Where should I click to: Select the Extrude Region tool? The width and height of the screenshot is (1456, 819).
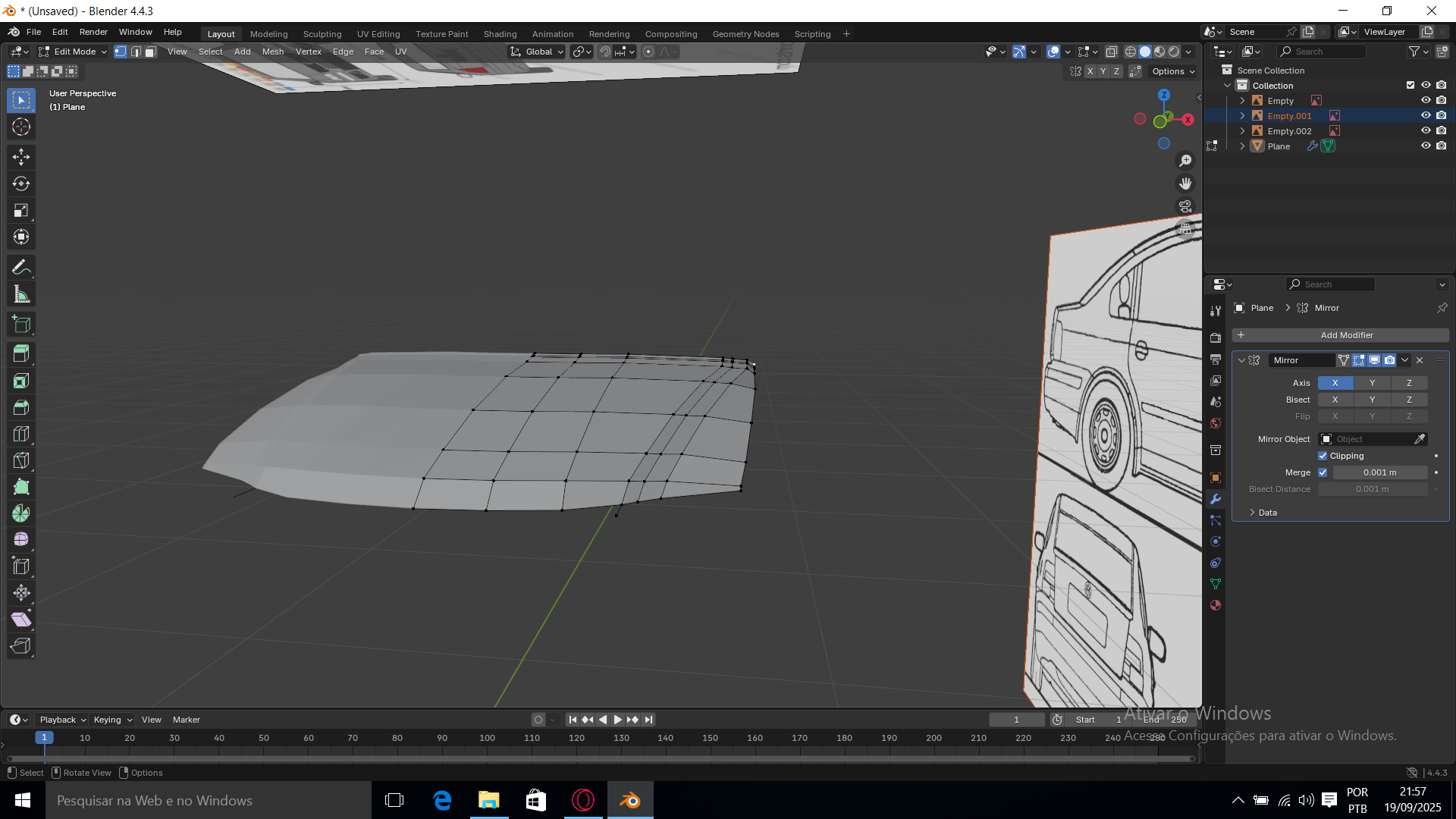21,353
